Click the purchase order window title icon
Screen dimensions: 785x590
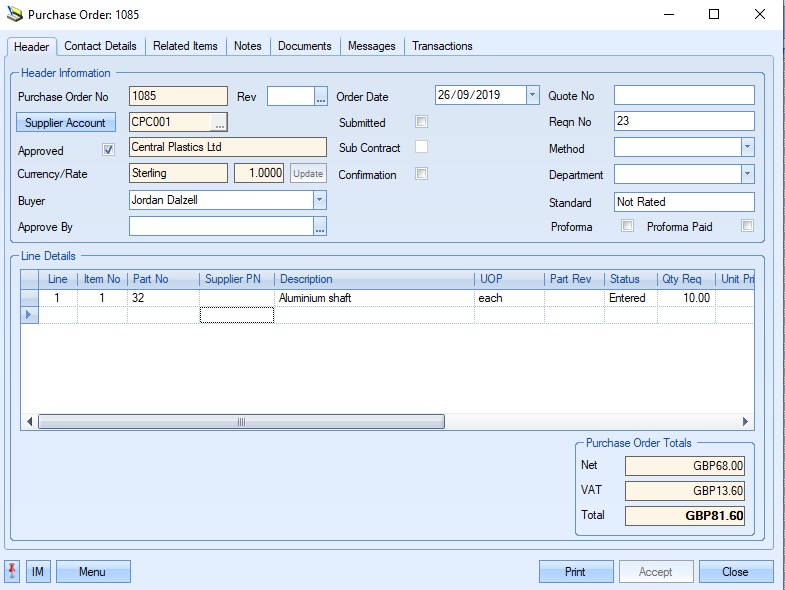pos(14,15)
